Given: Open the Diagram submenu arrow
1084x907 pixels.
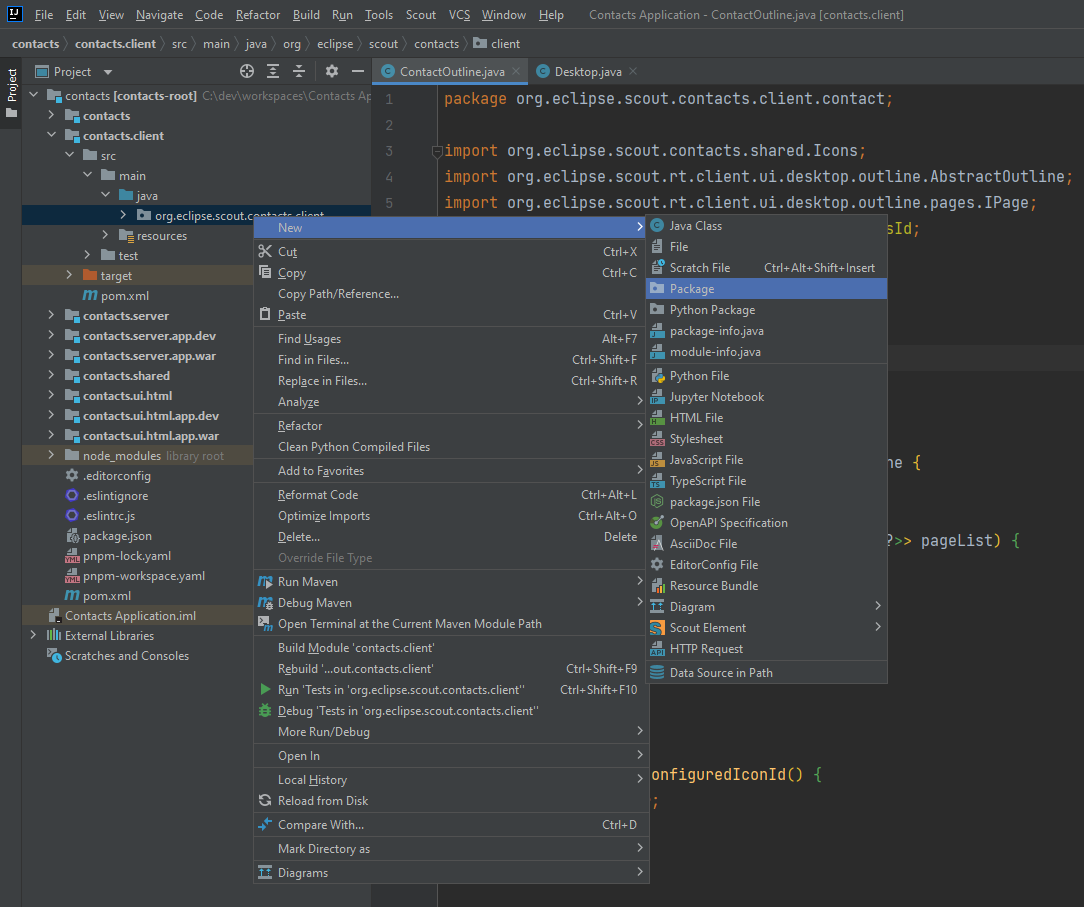Looking at the screenshot, I should [x=877, y=606].
